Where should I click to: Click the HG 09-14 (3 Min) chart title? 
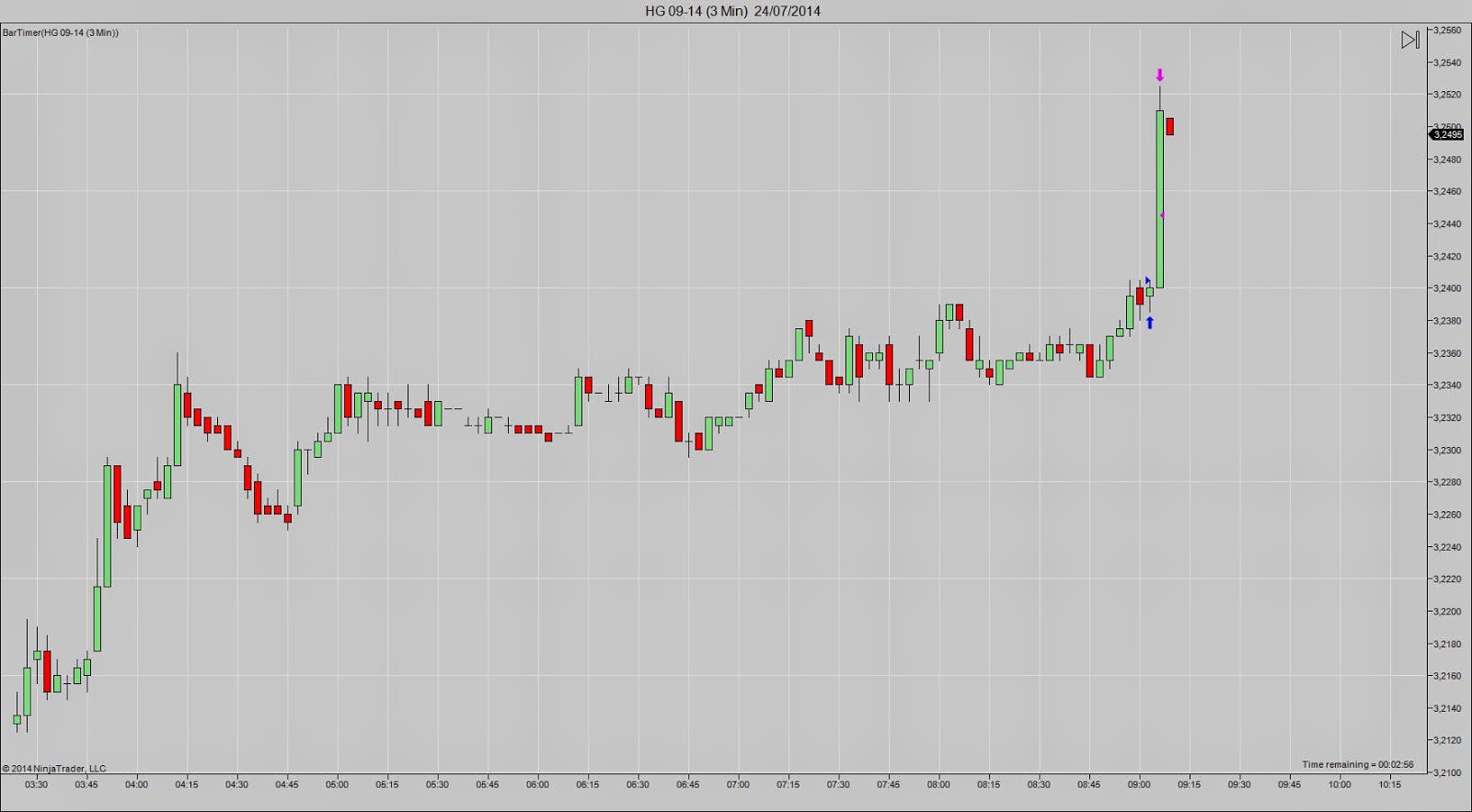(733, 11)
